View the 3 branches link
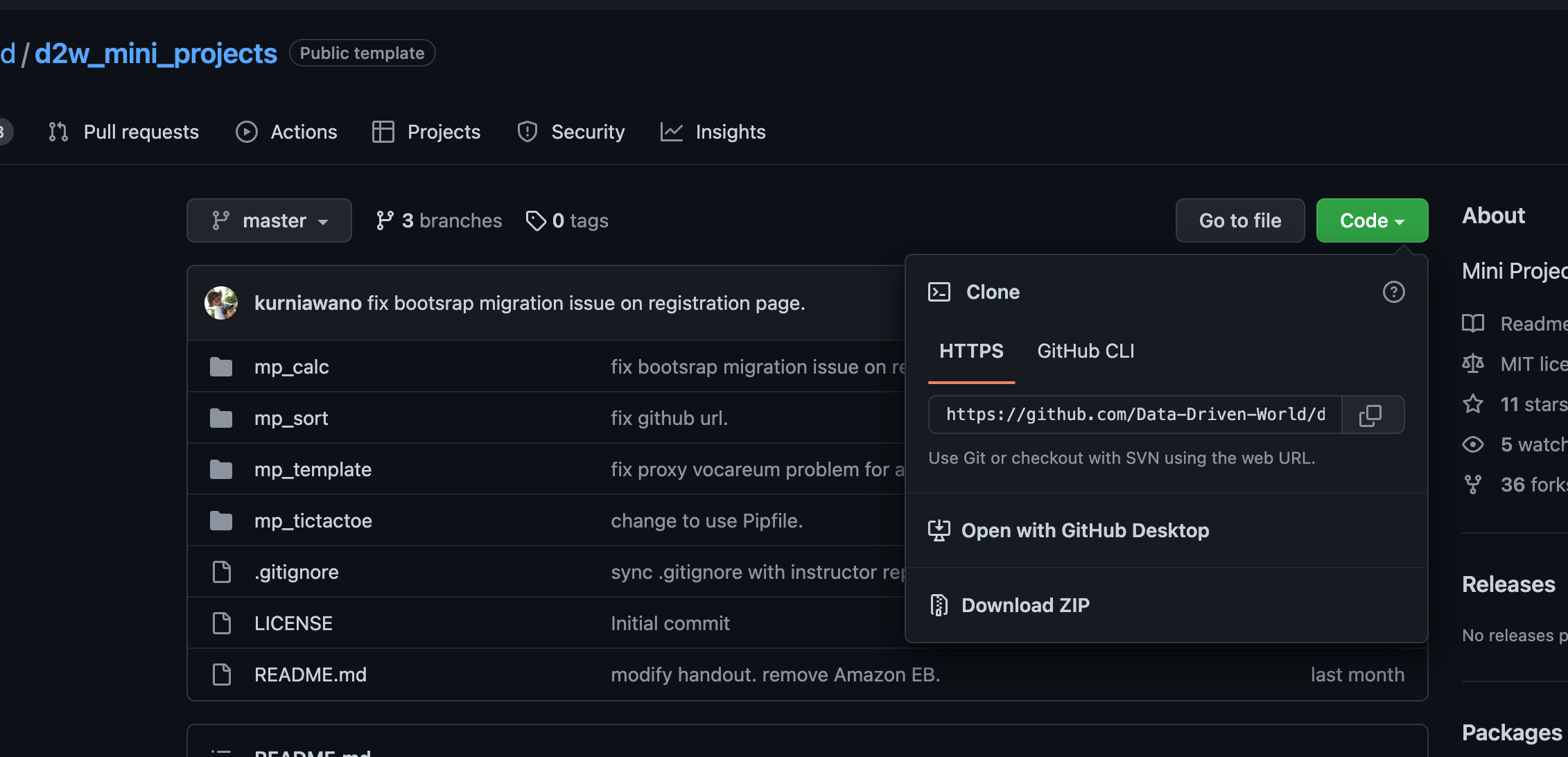 click(439, 220)
